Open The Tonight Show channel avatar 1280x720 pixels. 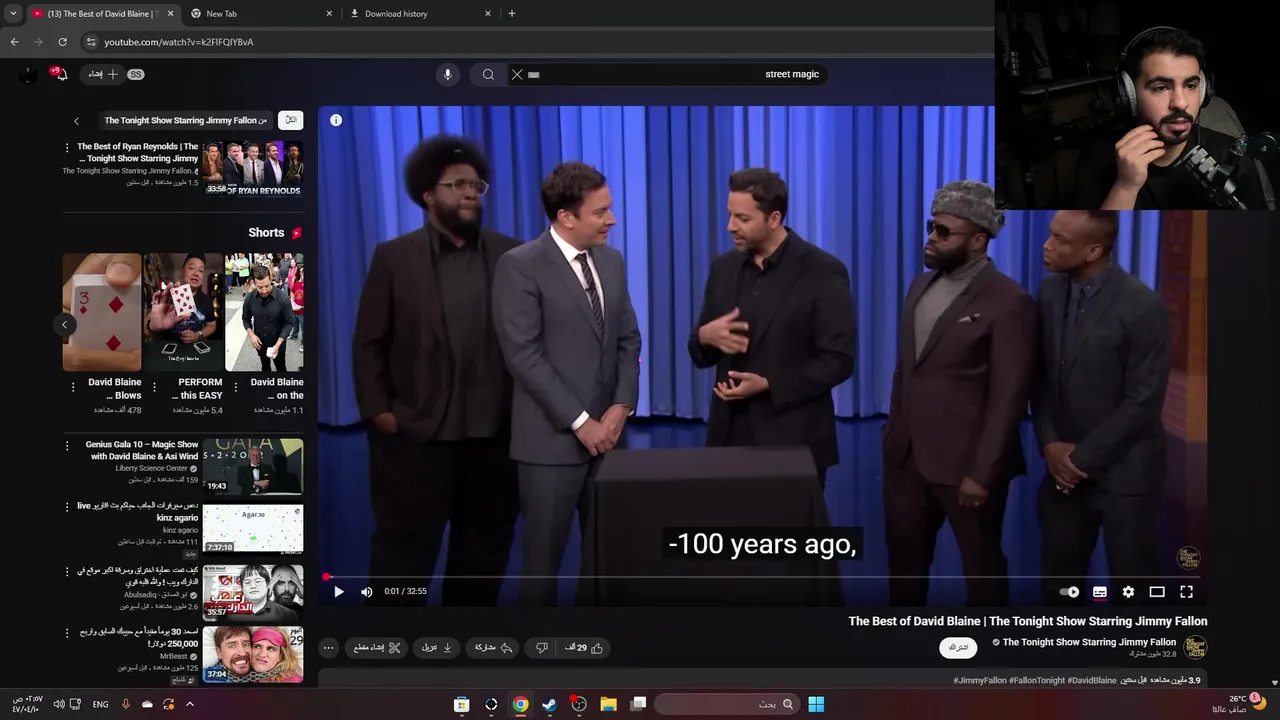[x=1195, y=647]
